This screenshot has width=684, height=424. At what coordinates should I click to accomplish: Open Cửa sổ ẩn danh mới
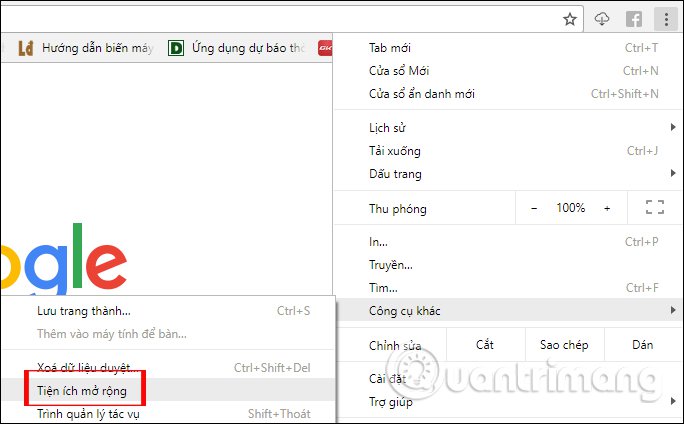click(508, 94)
